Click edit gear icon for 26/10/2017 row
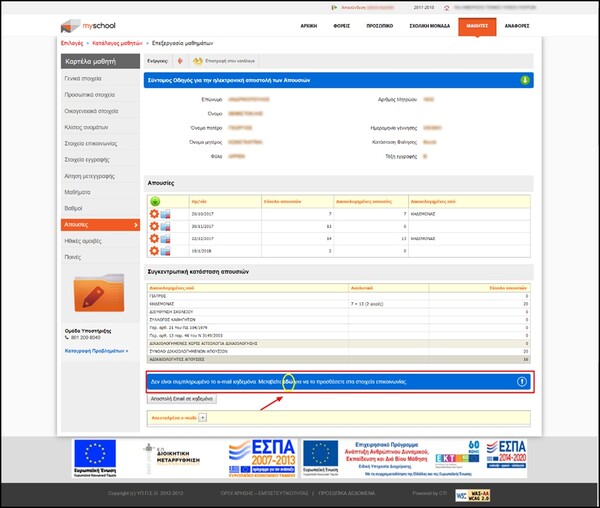Screen dimensions: 600x508 click(x=155, y=213)
